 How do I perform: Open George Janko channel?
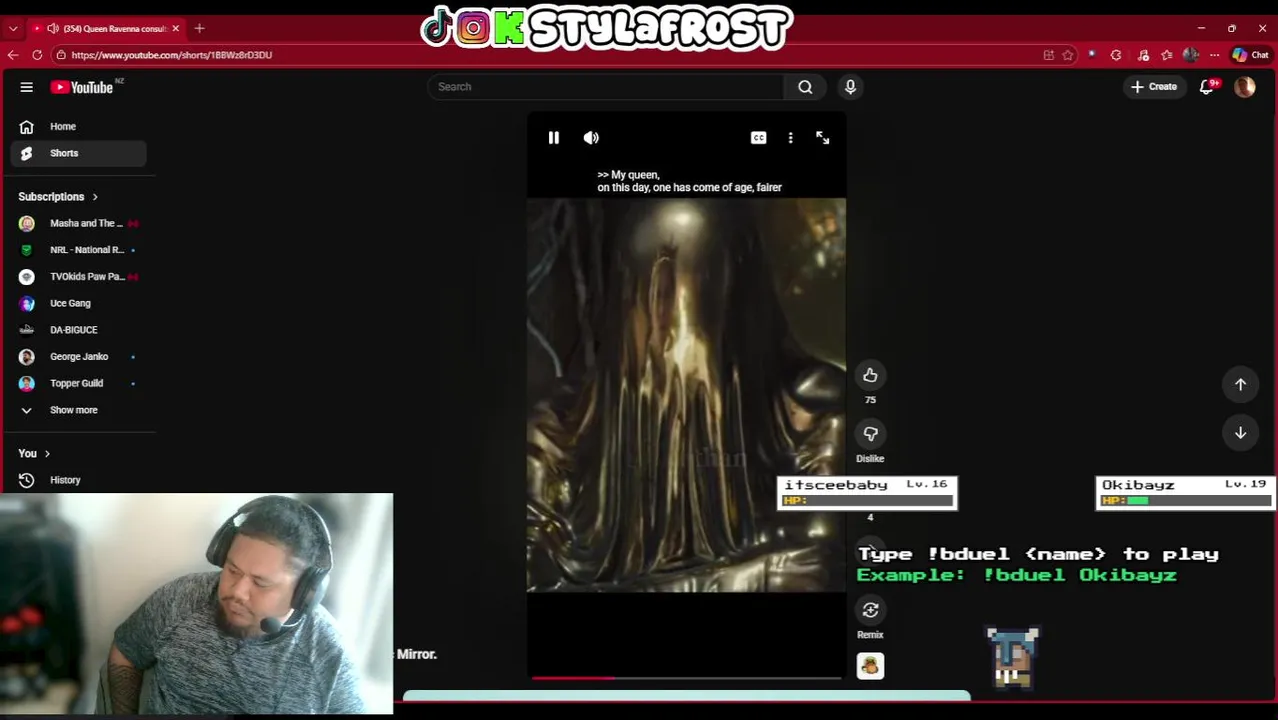[x=80, y=357]
